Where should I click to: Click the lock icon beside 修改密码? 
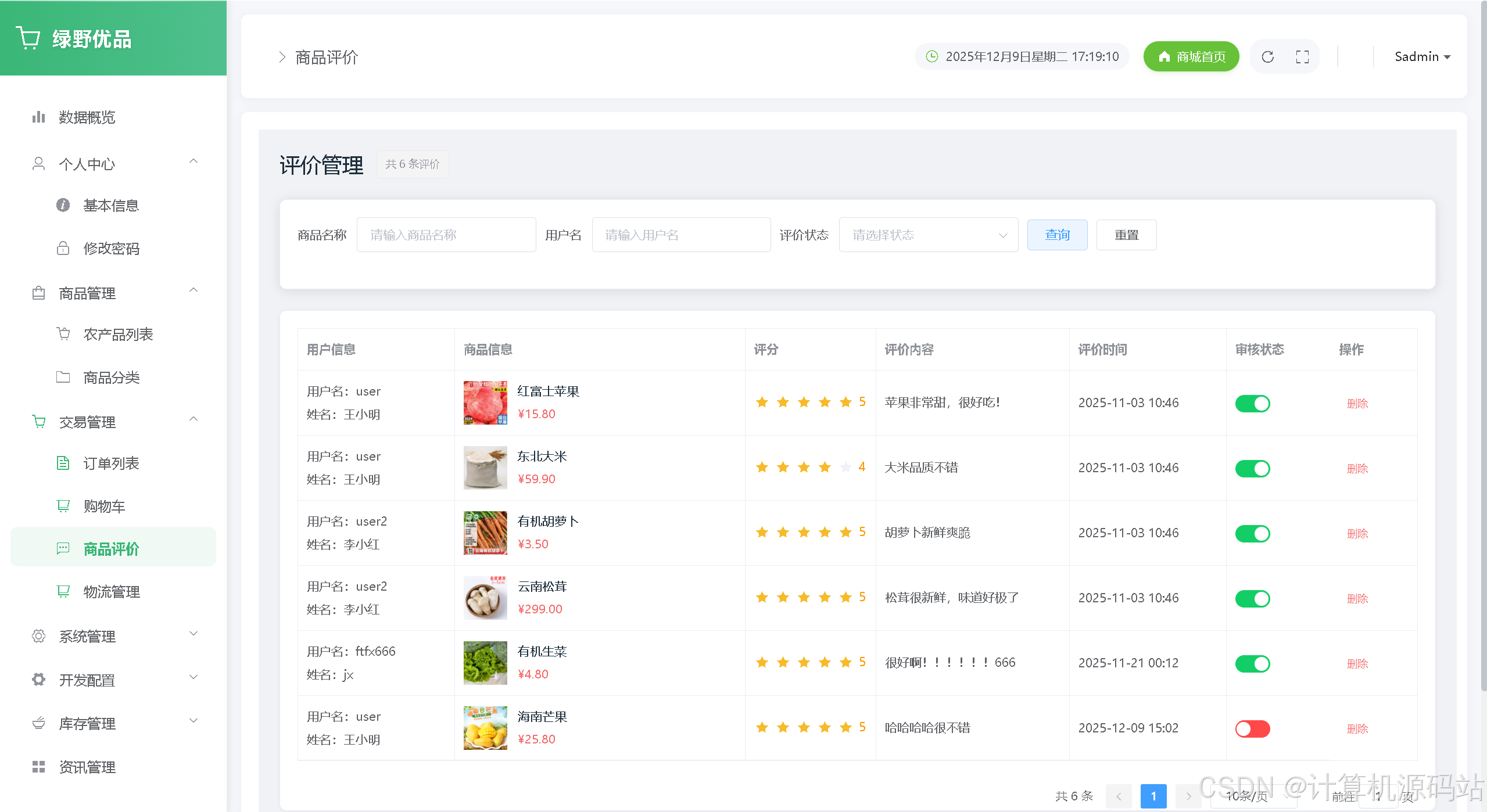coord(63,249)
